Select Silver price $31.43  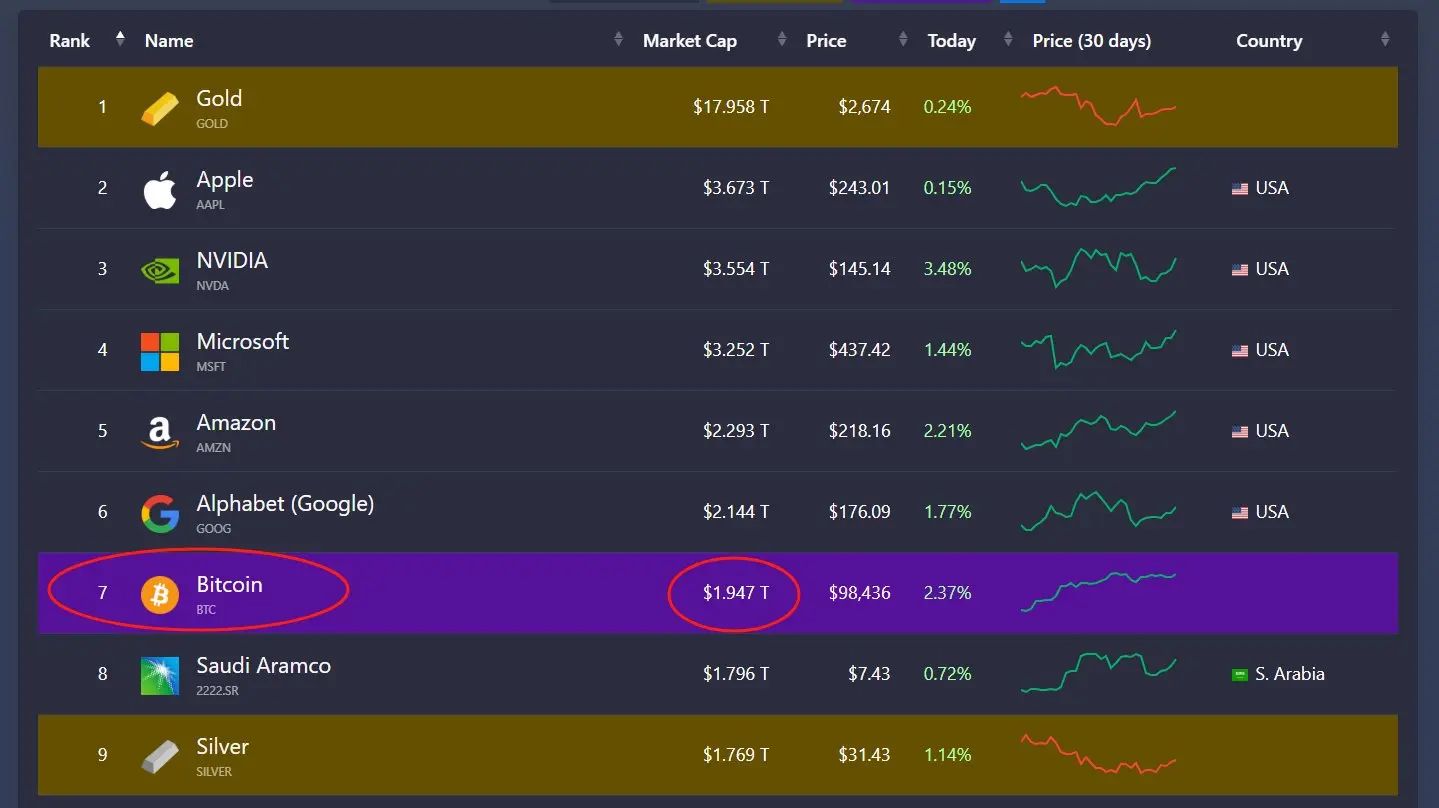coord(864,755)
